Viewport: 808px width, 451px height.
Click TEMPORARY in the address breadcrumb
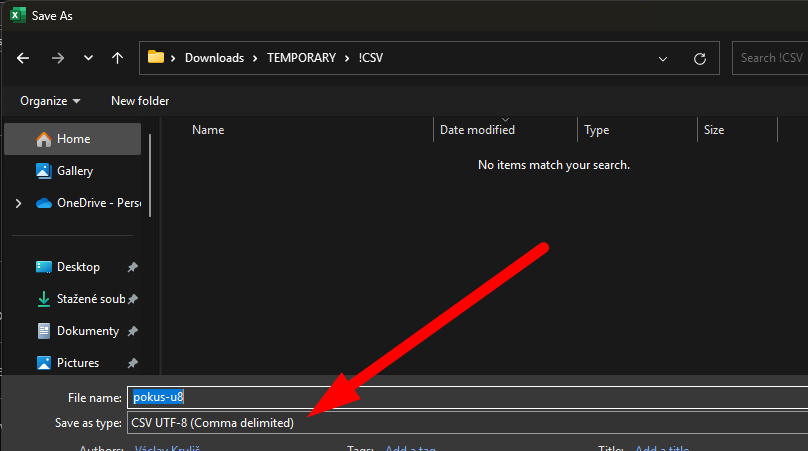301,58
